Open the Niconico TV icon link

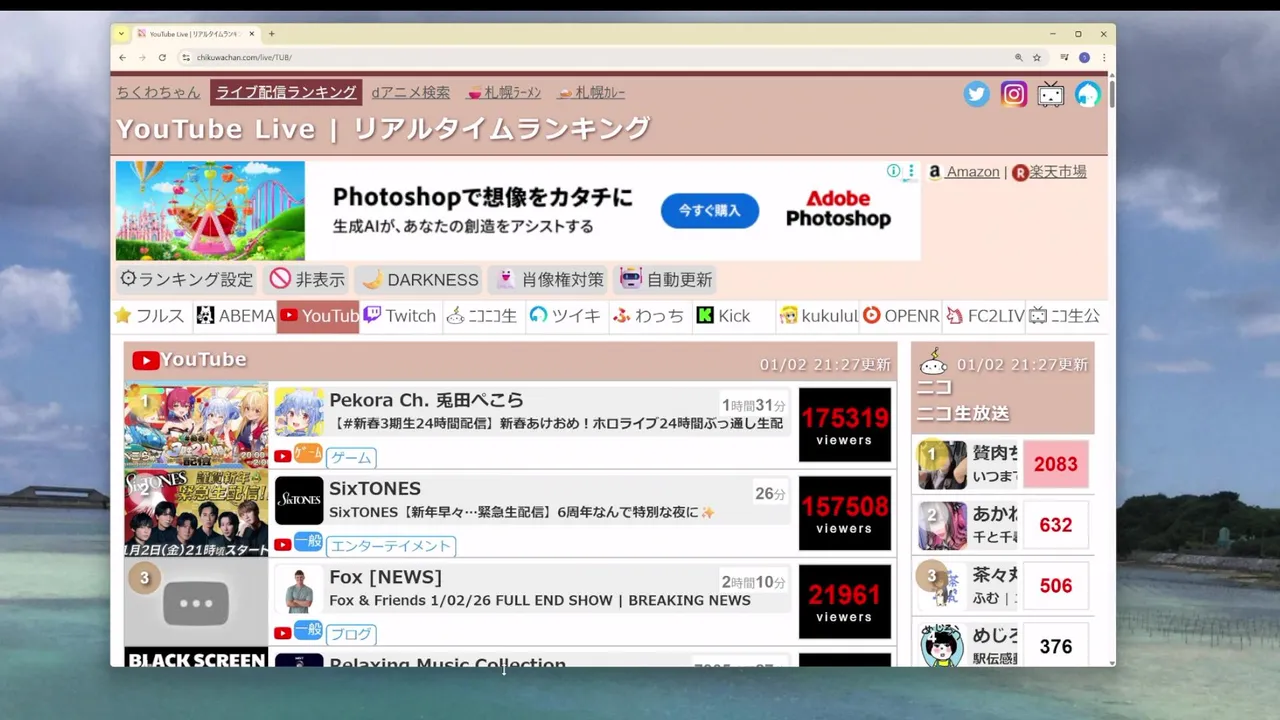coord(1051,94)
